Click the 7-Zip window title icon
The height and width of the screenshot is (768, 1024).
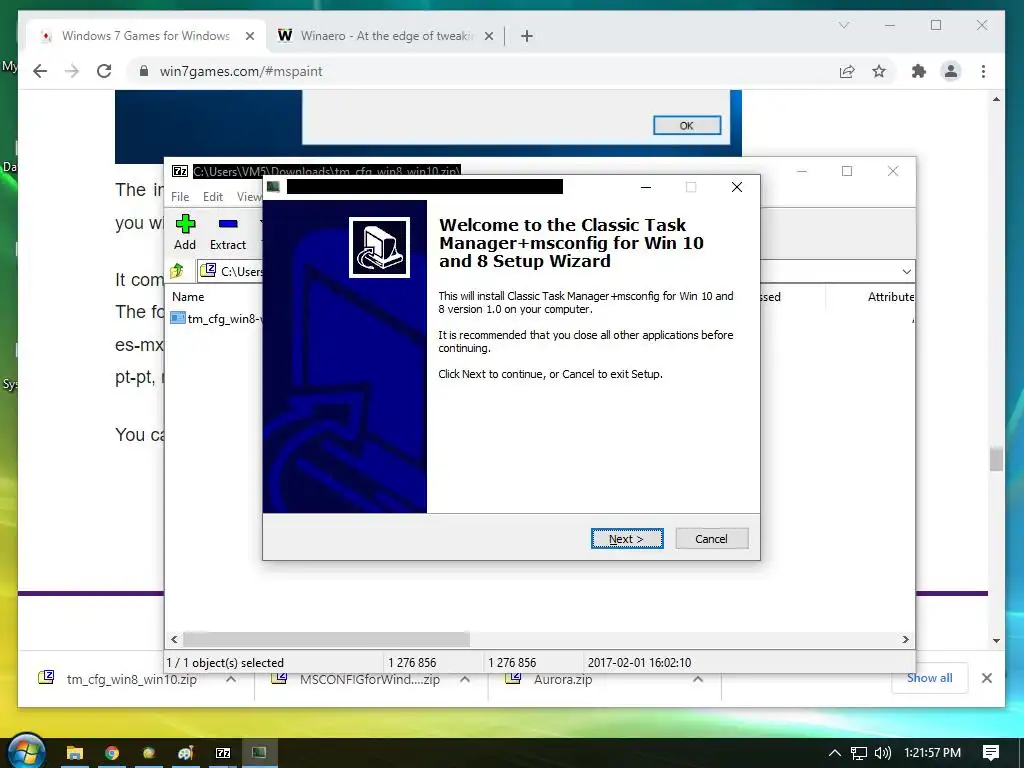180,171
